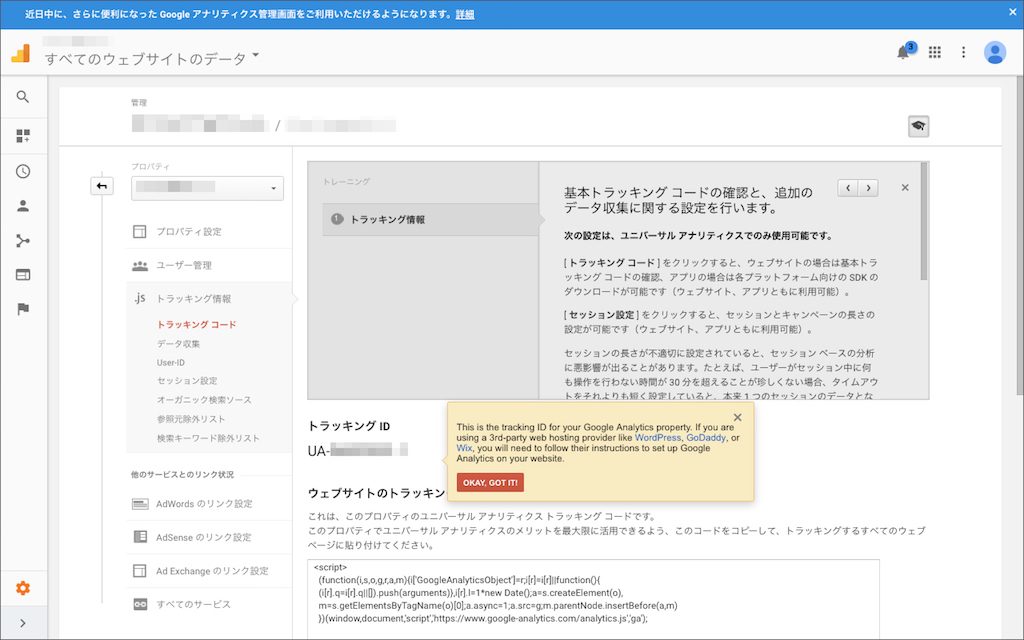This screenshot has width=1024, height=640.
Task: Open プロパティ設定
Action: [x=189, y=232]
